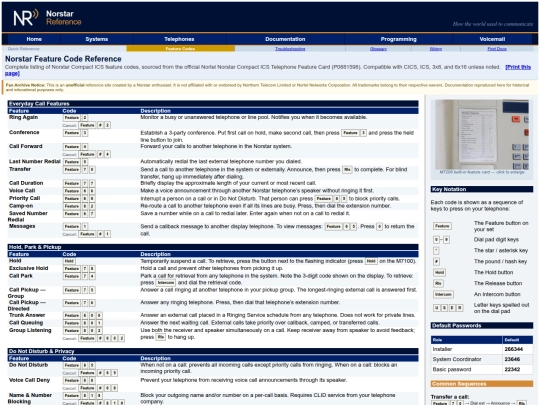Image resolution: width=540 pixels, height=405 pixels.
Task: Click the System Coordinator password value 23646
Action: point(512,359)
